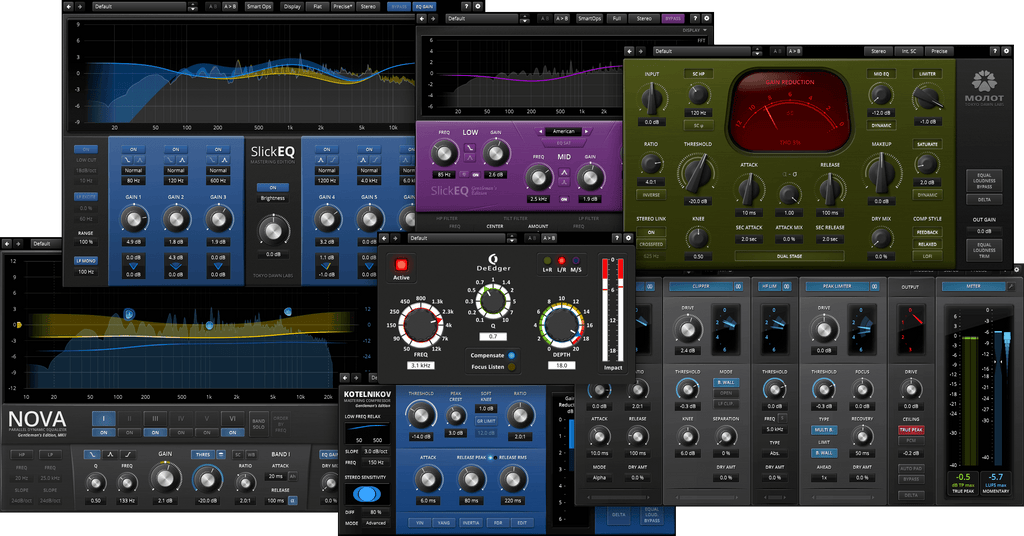This screenshot has height=536, width=1024.
Task: Open SlickEQ Mastering Default preset dropdown
Action: click(x=140, y=7)
